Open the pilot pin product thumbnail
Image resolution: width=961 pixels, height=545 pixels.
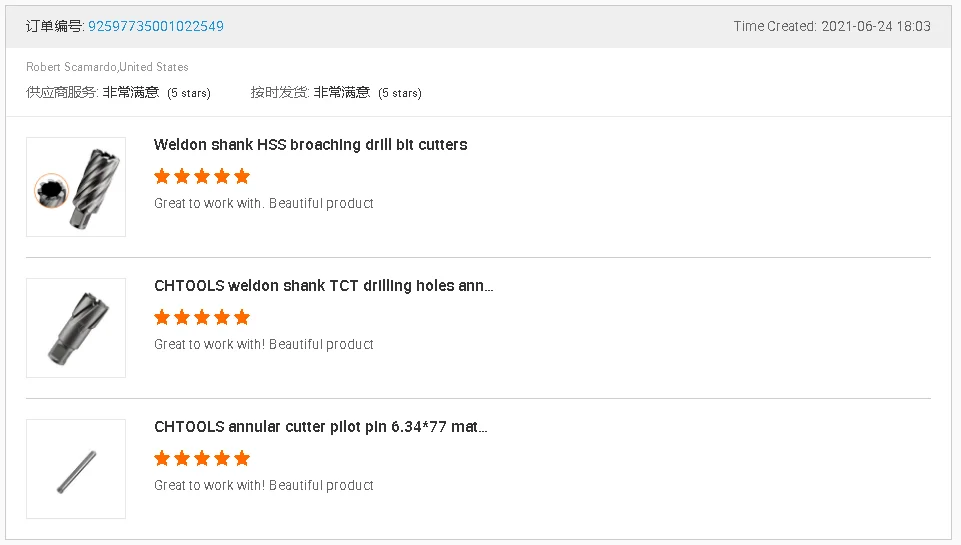(x=76, y=469)
